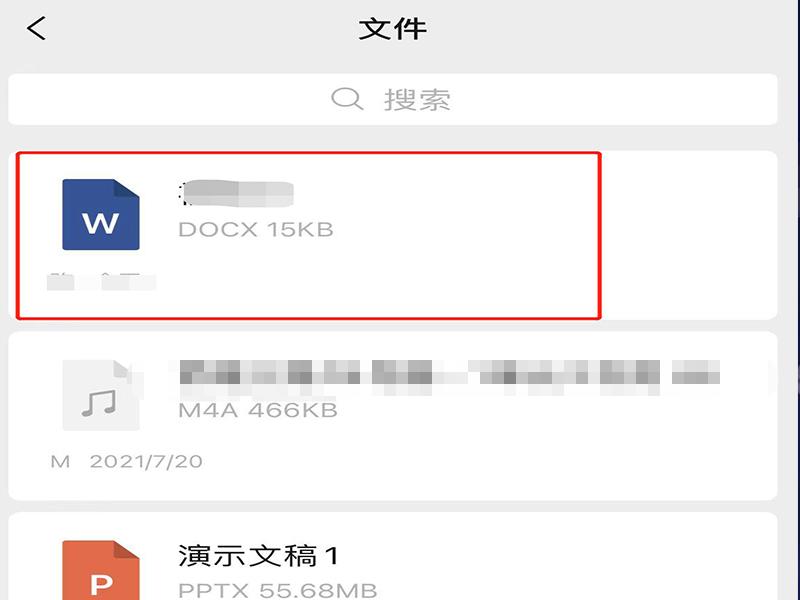Select the 文件 page title

coord(392,29)
